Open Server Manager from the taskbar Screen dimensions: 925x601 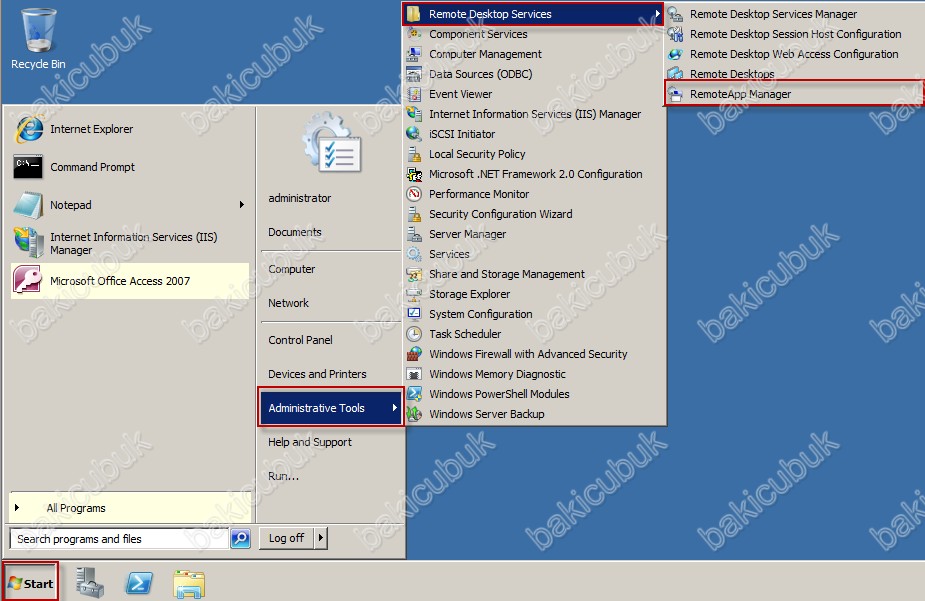point(90,583)
